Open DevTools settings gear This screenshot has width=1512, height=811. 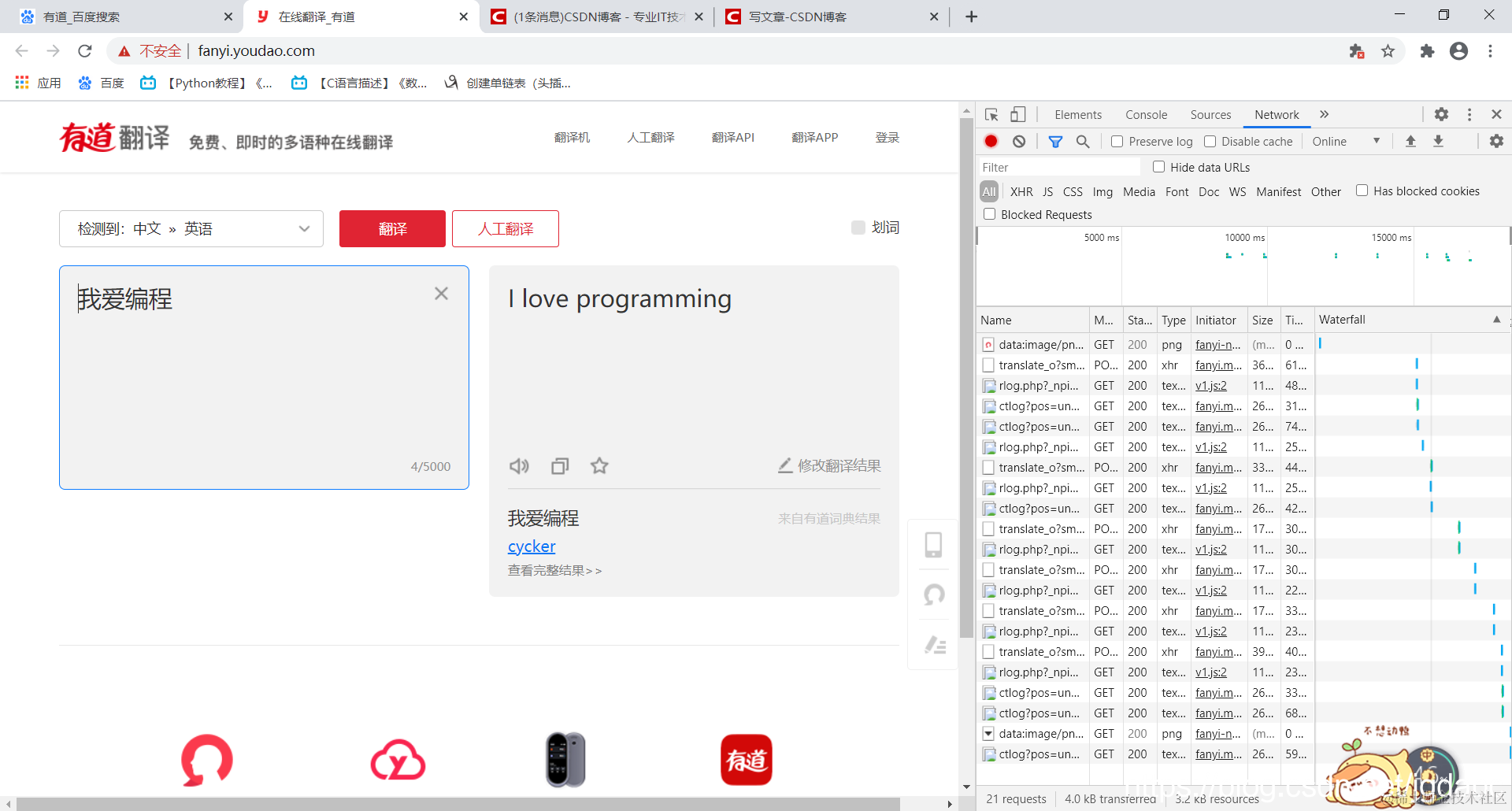point(1441,114)
